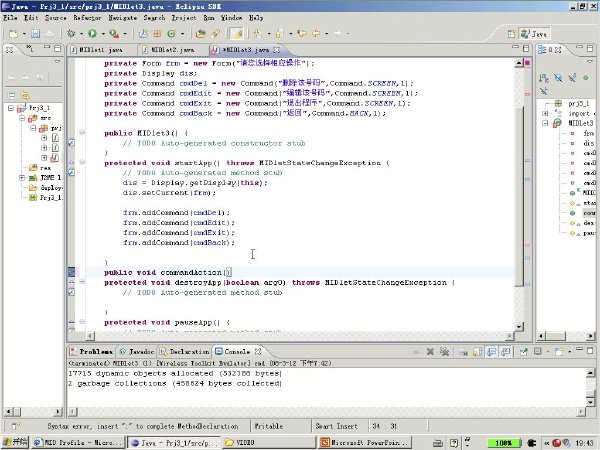Screen dimensions: 600x450
Task: Click New Java Package toolbar icon
Action: (x=157, y=34)
